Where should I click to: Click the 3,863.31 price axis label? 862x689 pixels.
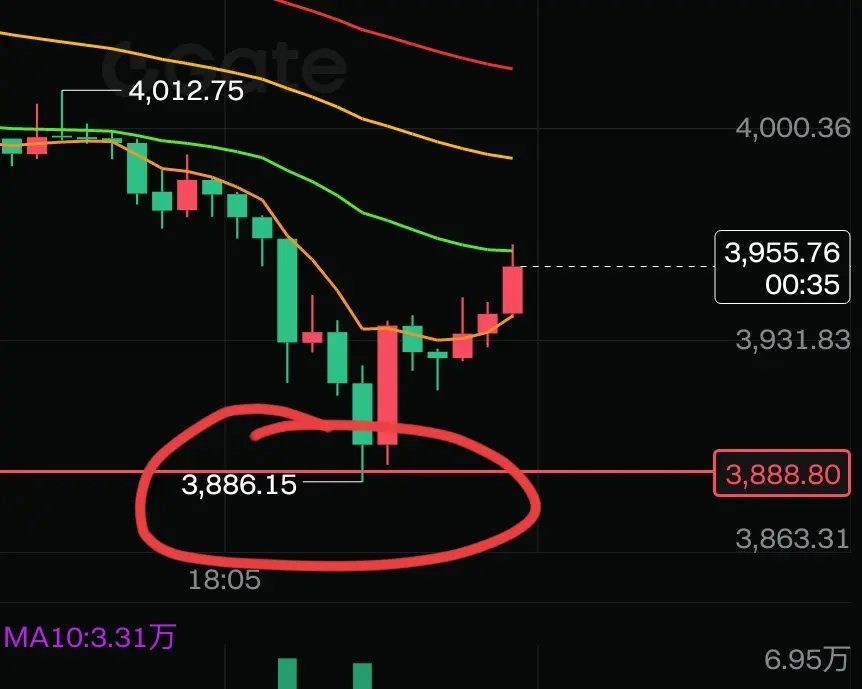(792, 539)
